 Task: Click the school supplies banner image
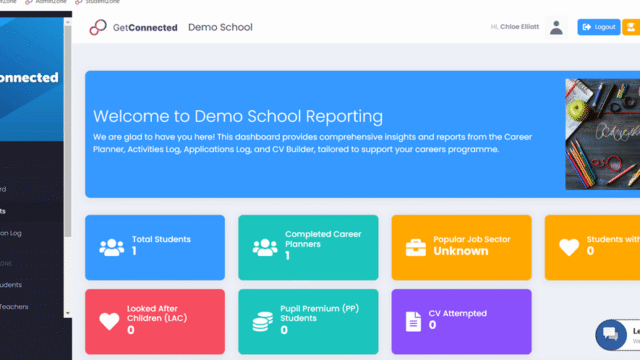[x=602, y=134]
